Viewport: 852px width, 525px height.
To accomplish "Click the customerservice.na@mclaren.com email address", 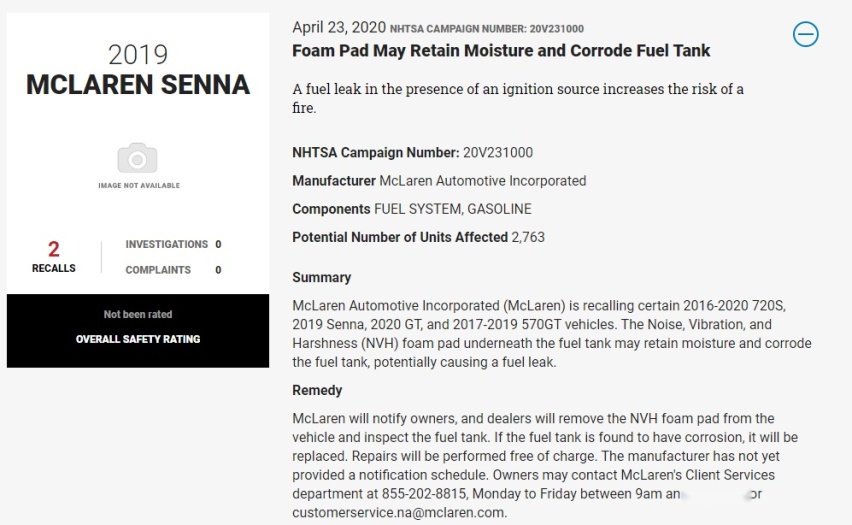I will coord(399,512).
